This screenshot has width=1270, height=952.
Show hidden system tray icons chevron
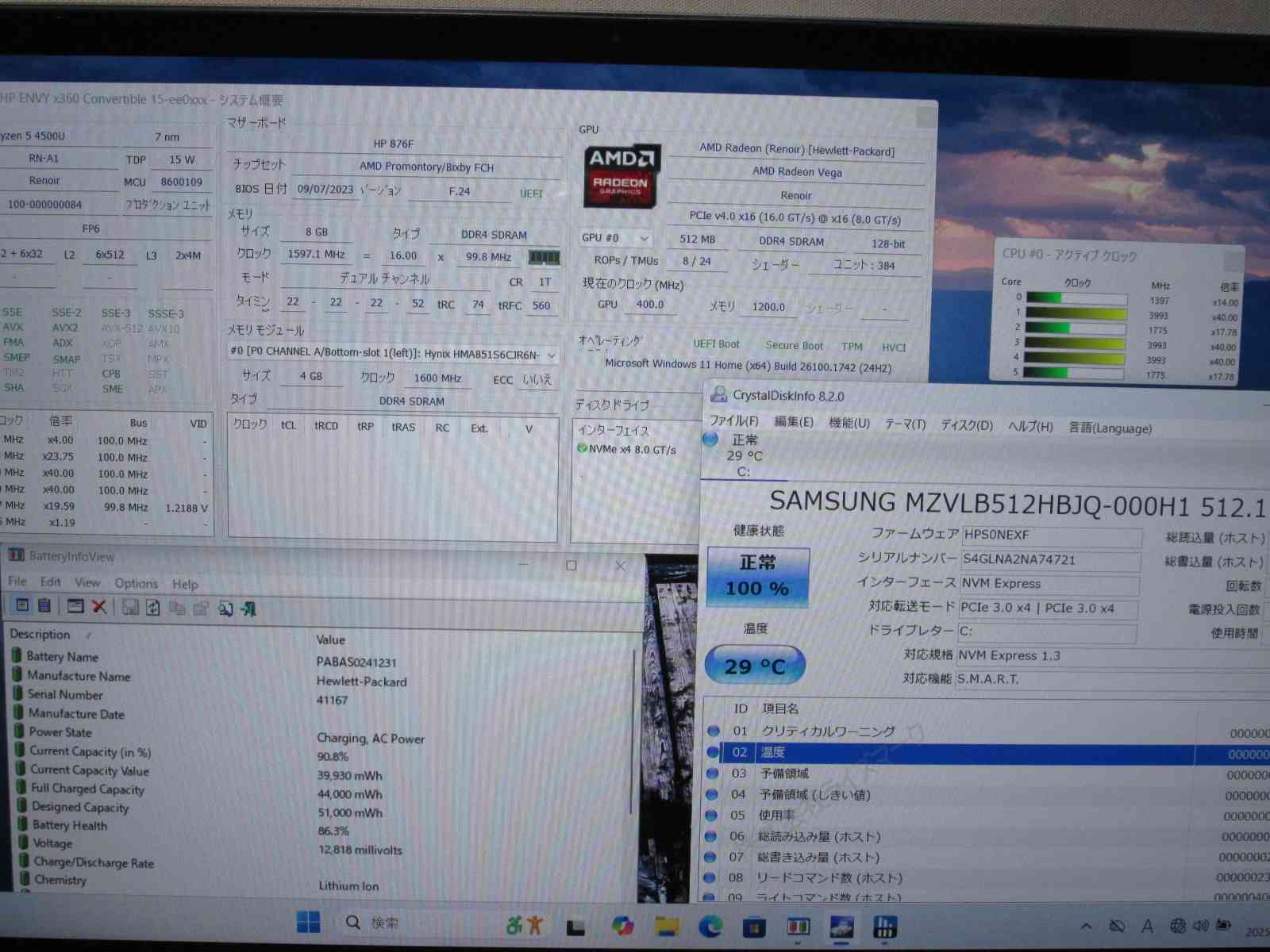[x=1086, y=926]
